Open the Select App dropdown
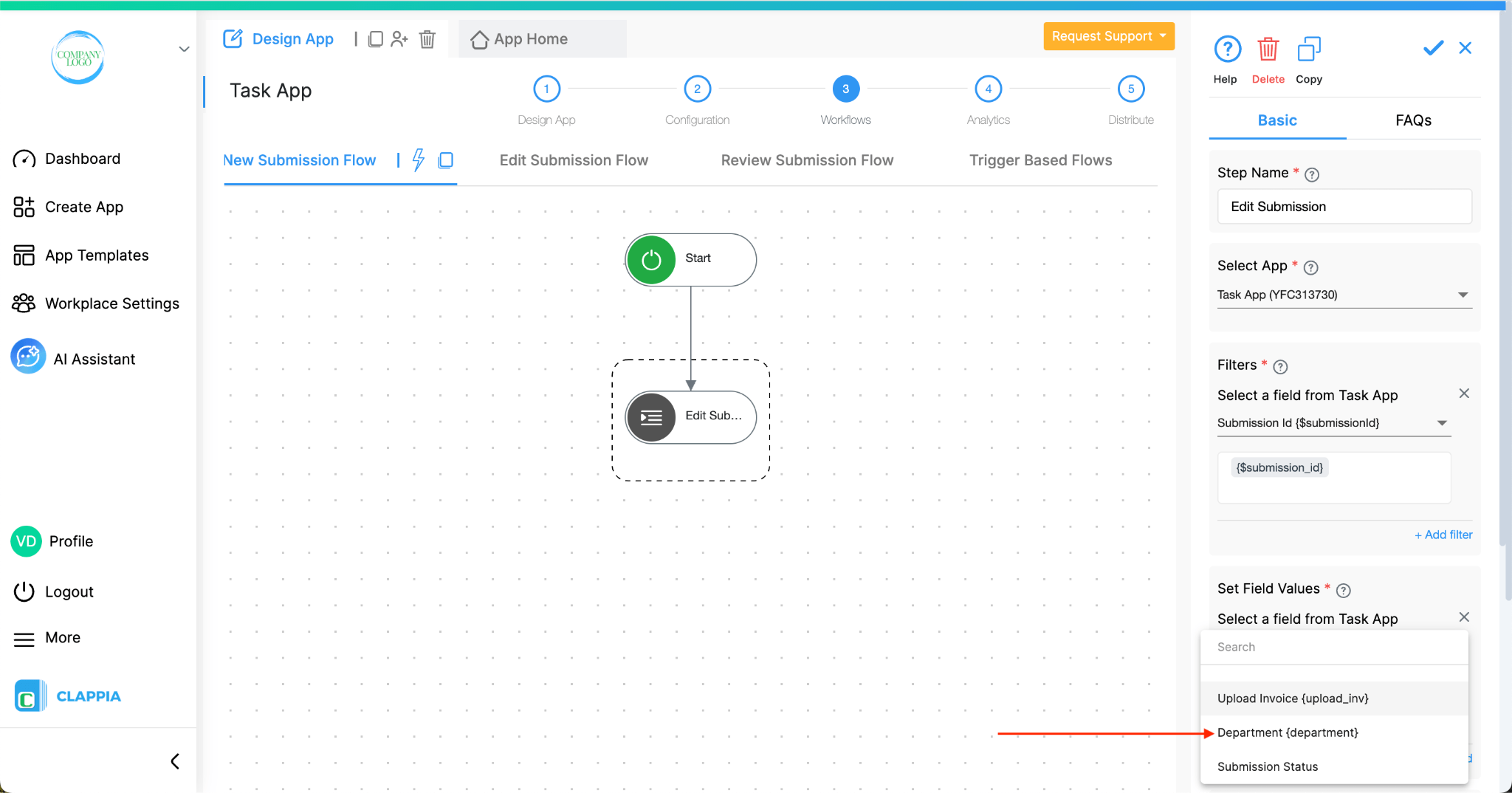The height and width of the screenshot is (793, 1512). (1464, 295)
